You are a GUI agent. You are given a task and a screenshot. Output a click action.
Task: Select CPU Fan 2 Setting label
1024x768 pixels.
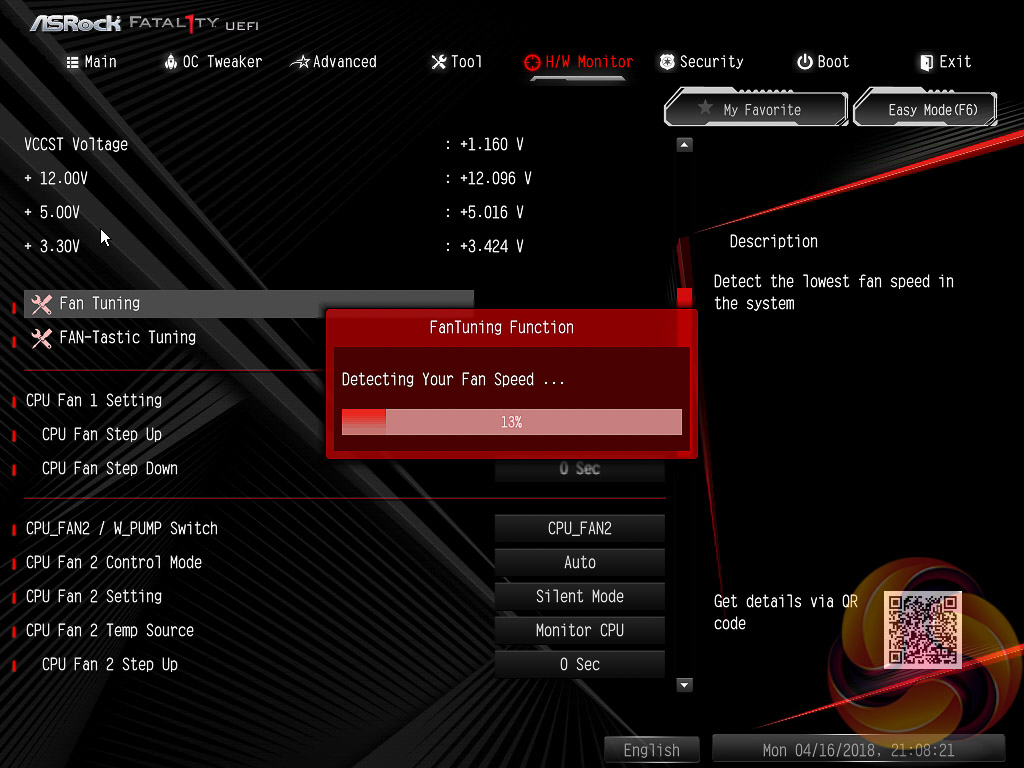tap(94, 596)
